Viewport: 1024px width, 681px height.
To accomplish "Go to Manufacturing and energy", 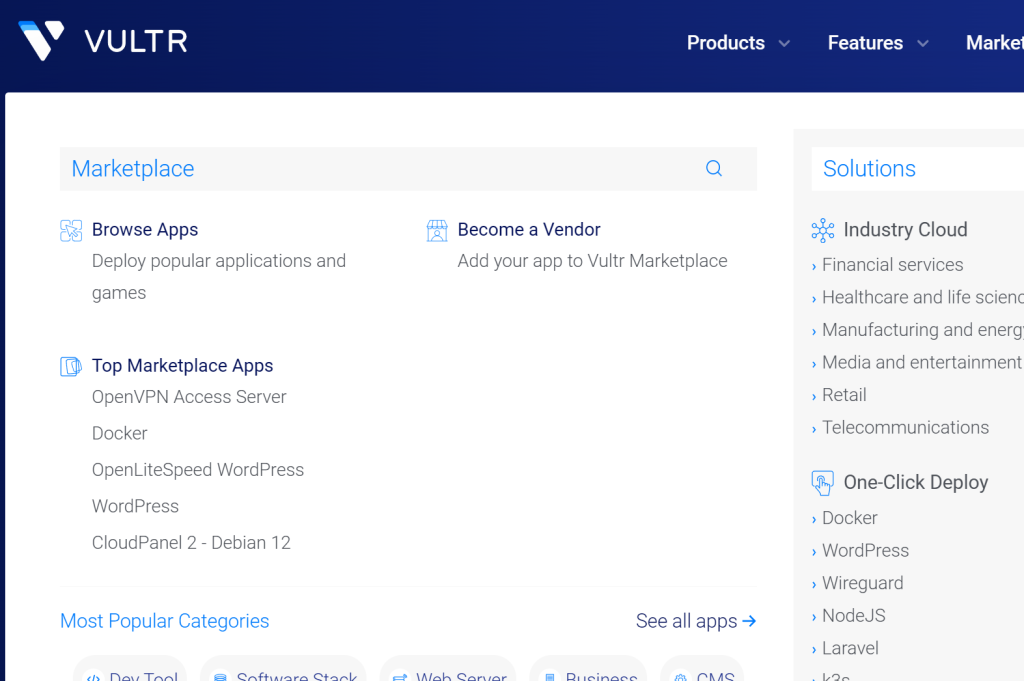I will click(923, 330).
